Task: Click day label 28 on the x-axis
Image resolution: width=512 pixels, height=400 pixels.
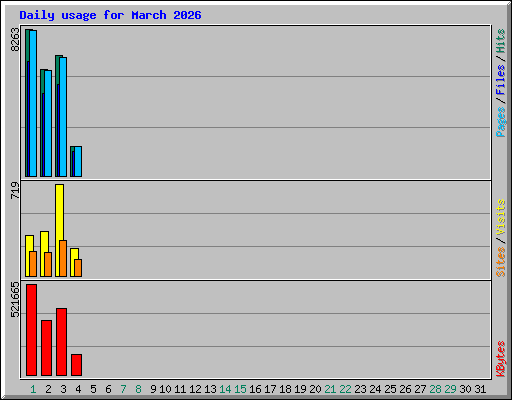Action: click(x=435, y=389)
